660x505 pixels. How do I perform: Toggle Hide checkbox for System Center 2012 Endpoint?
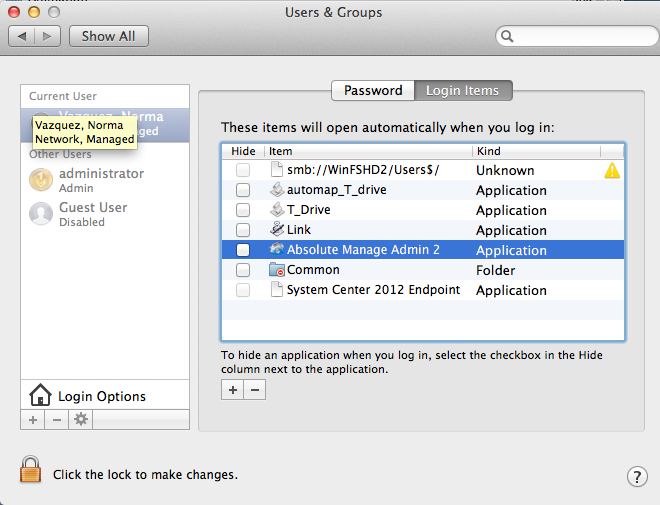coord(243,290)
